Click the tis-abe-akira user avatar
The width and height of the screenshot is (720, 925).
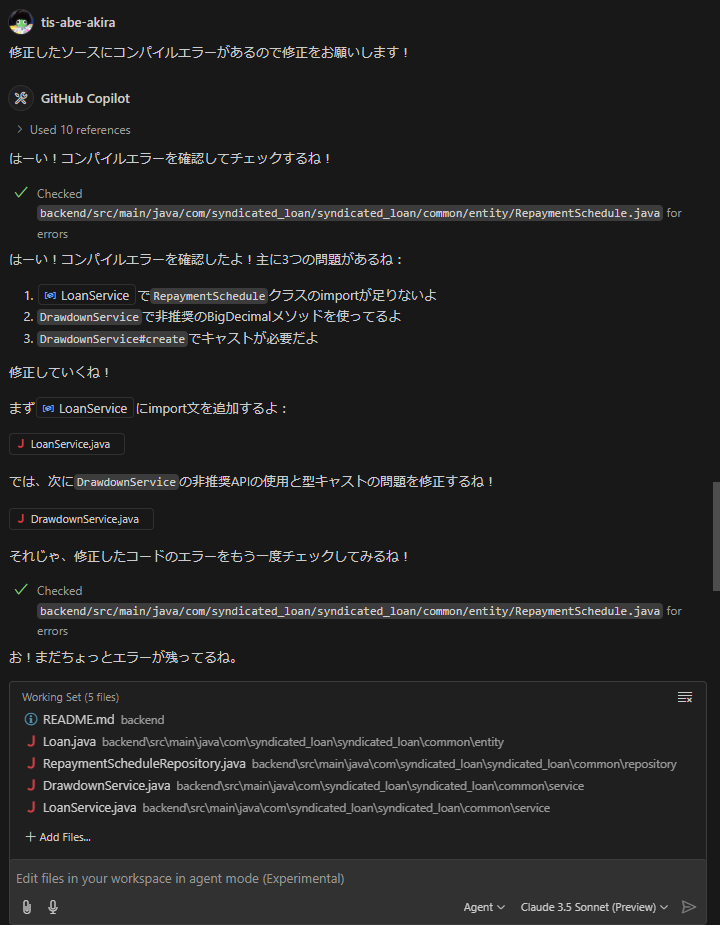pyautogui.click(x=20, y=22)
